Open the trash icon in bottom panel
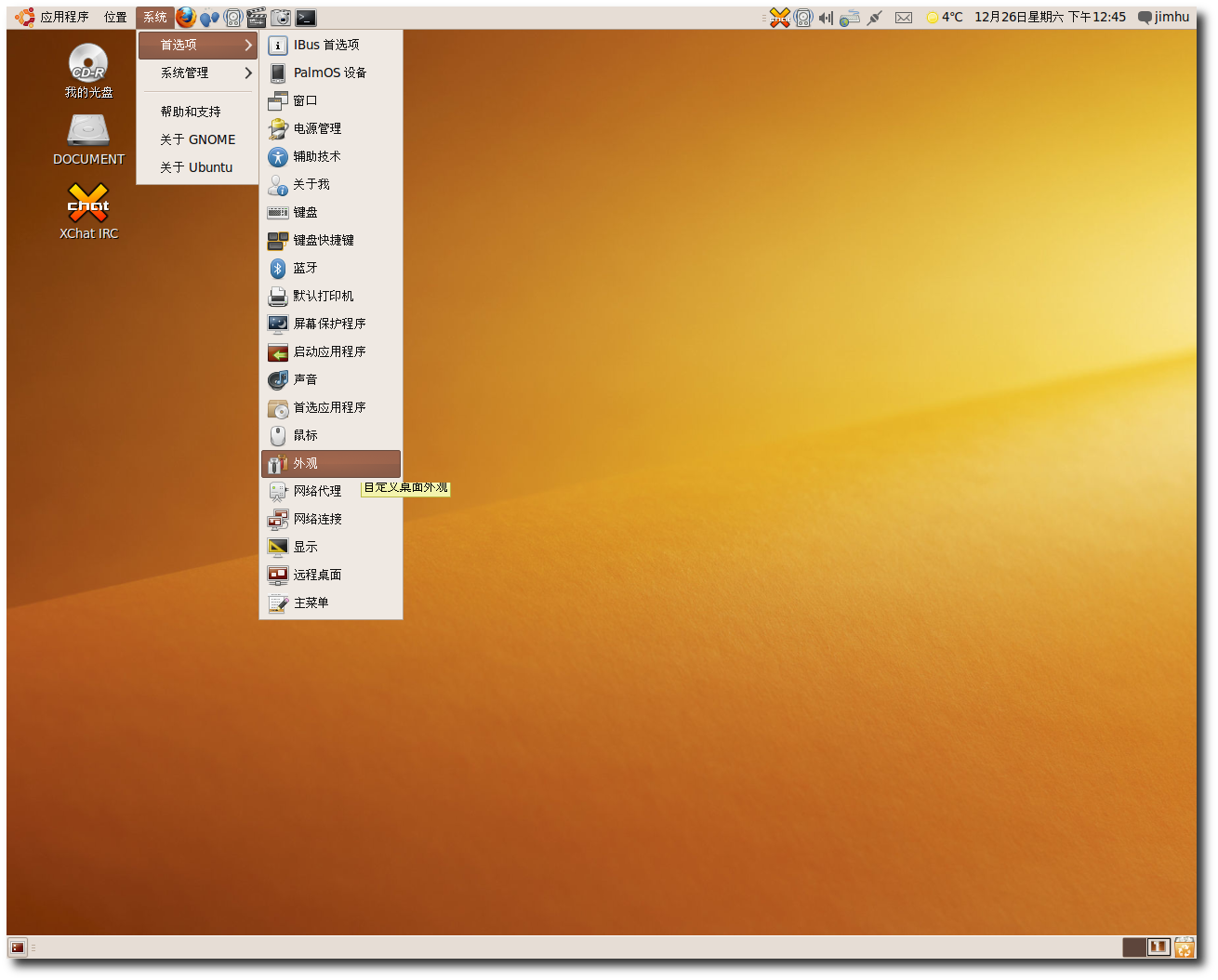1218x980 pixels. point(1184,947)
